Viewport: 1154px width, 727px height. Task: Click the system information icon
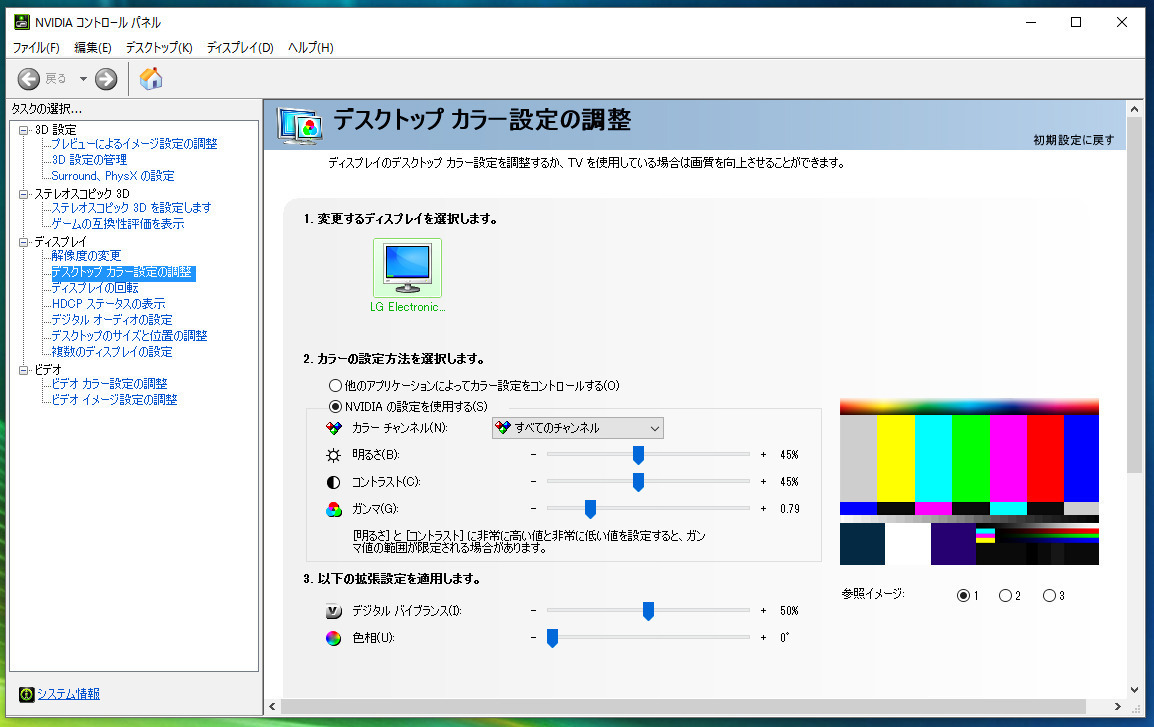point(26,695)
